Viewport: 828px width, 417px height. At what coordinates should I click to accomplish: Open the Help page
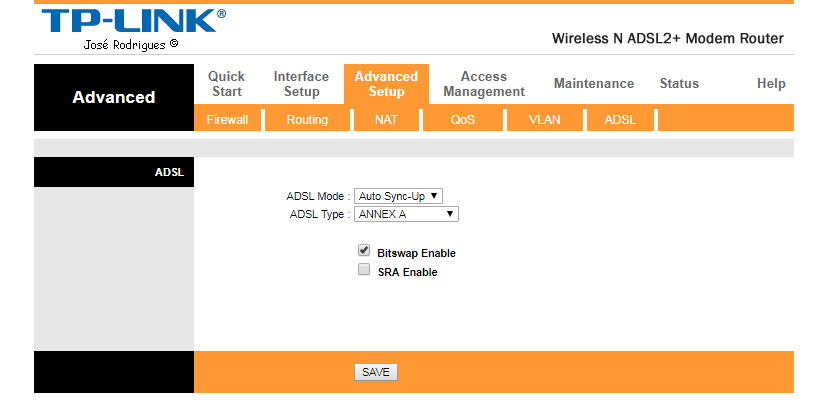coord(771,84)
